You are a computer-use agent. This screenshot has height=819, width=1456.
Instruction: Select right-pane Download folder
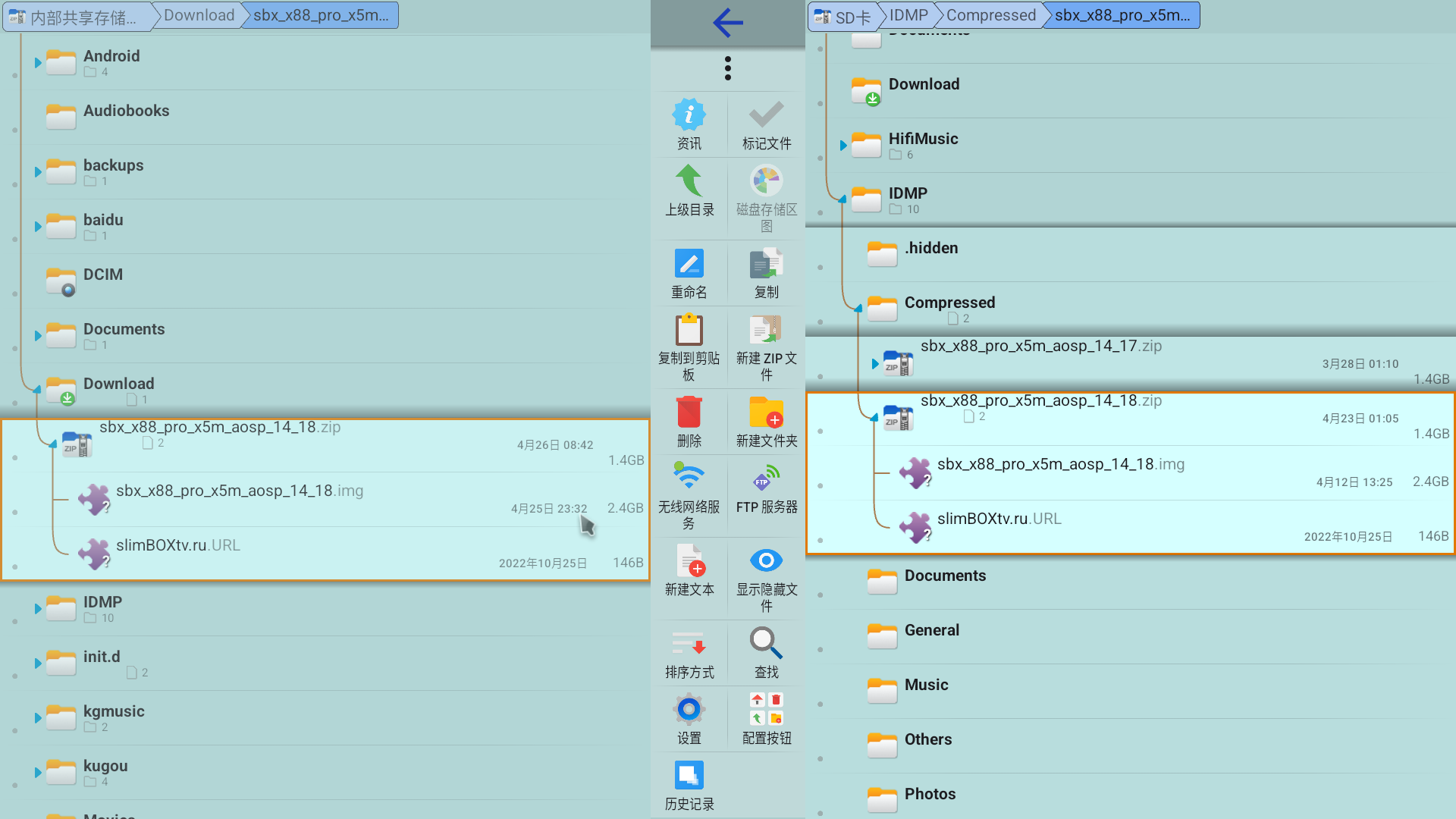[x=1131, y=91]
